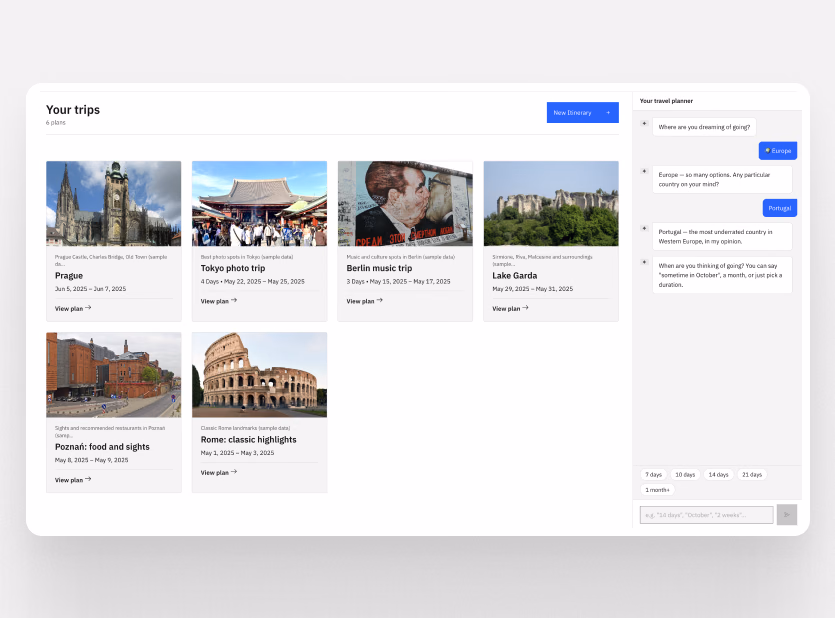Click assistant icon beside 'Europe — so many options'

pyautogui.click(x=644, y=171)
